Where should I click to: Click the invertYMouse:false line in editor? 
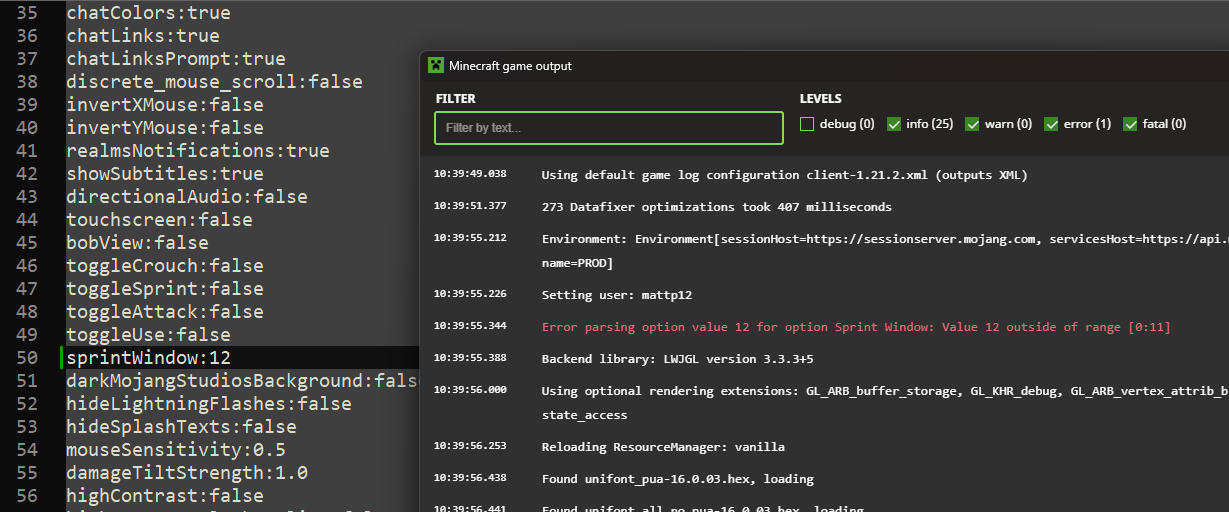click(x=165, y=128)
